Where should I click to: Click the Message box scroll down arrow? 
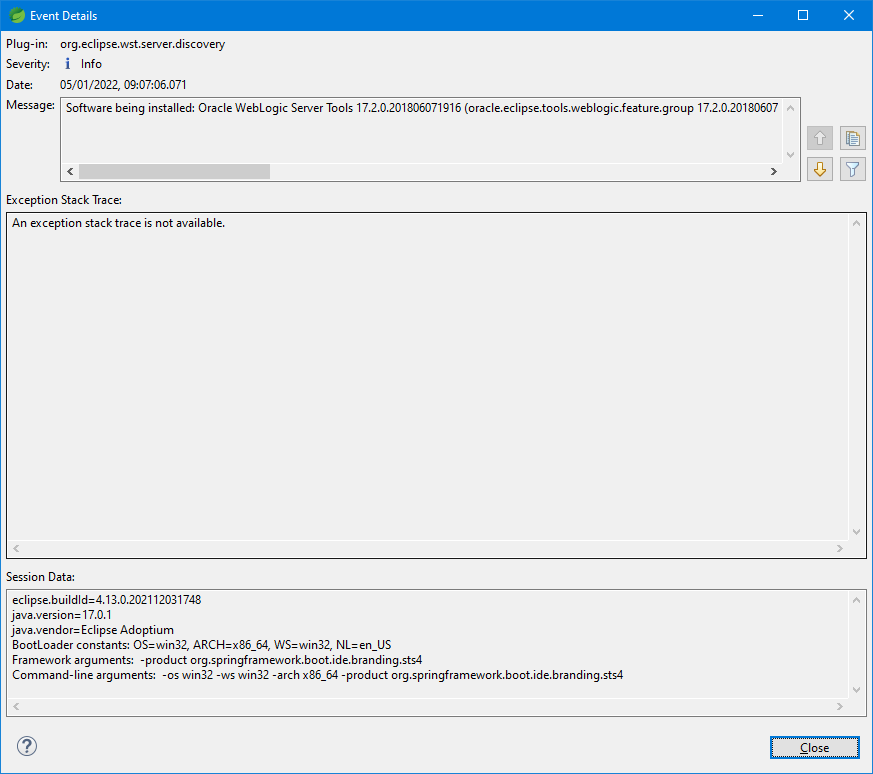[x=790, y=155]
